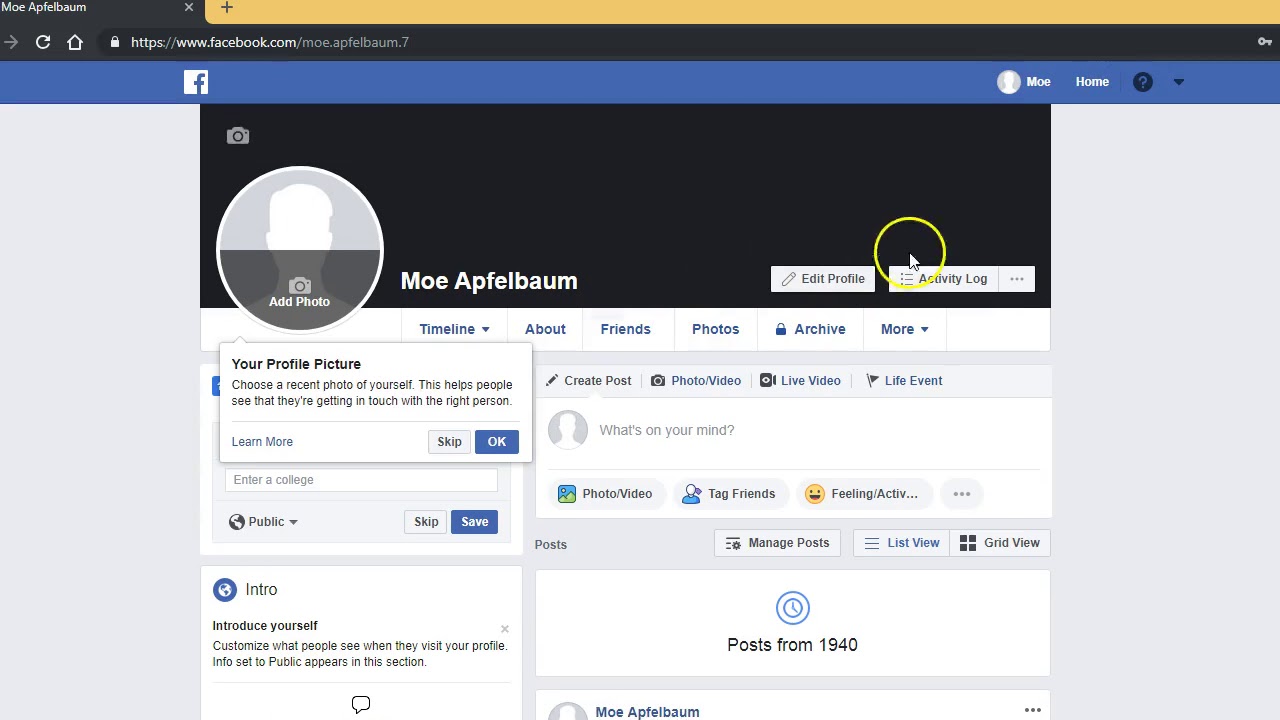Open the Public audience selector
This screenshot has height=720, width=1280.
(263, 522)
